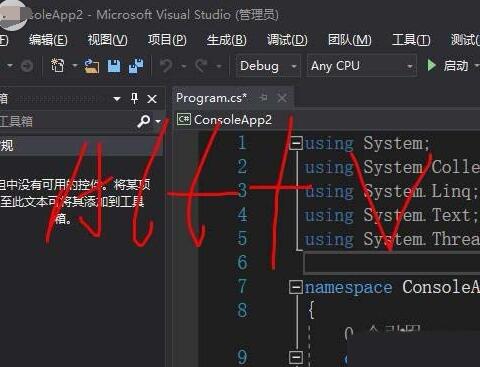Close the Program.cs tab
Image resolution: width=480 pixels, height=367 pixels.
click(x=282, y=98)
